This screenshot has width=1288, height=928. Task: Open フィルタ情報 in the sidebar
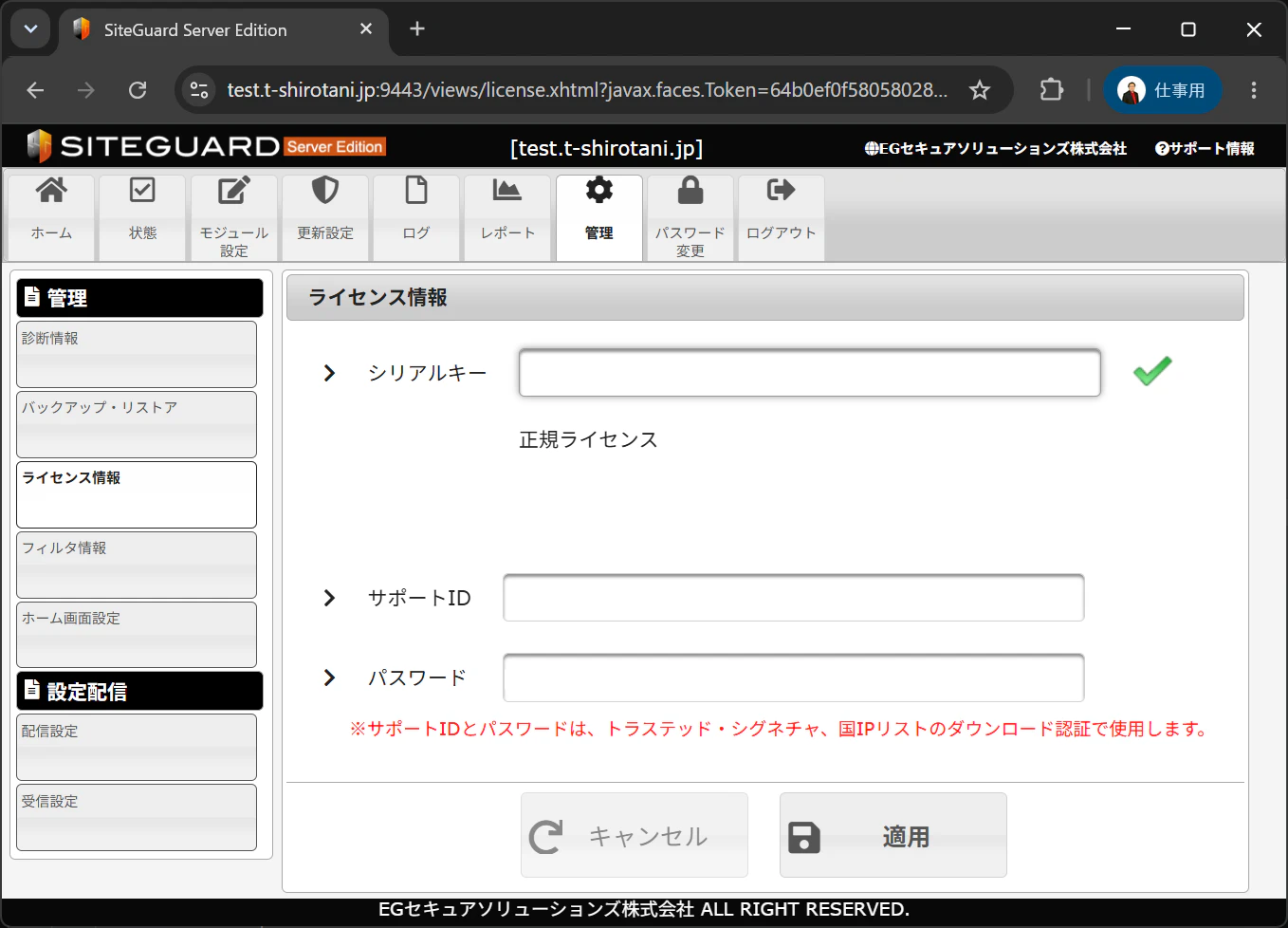tap(137, 565)
